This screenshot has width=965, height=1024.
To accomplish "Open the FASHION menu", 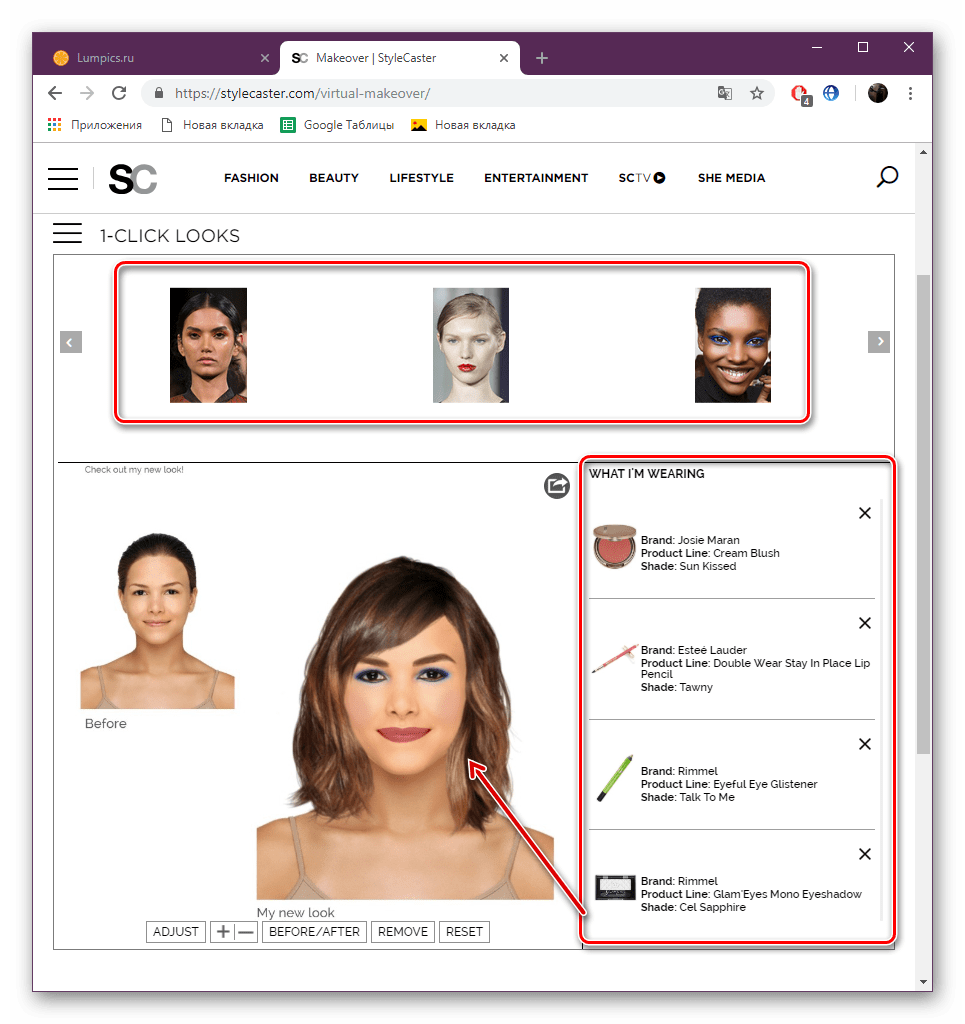I will click(x=251, y=178).
